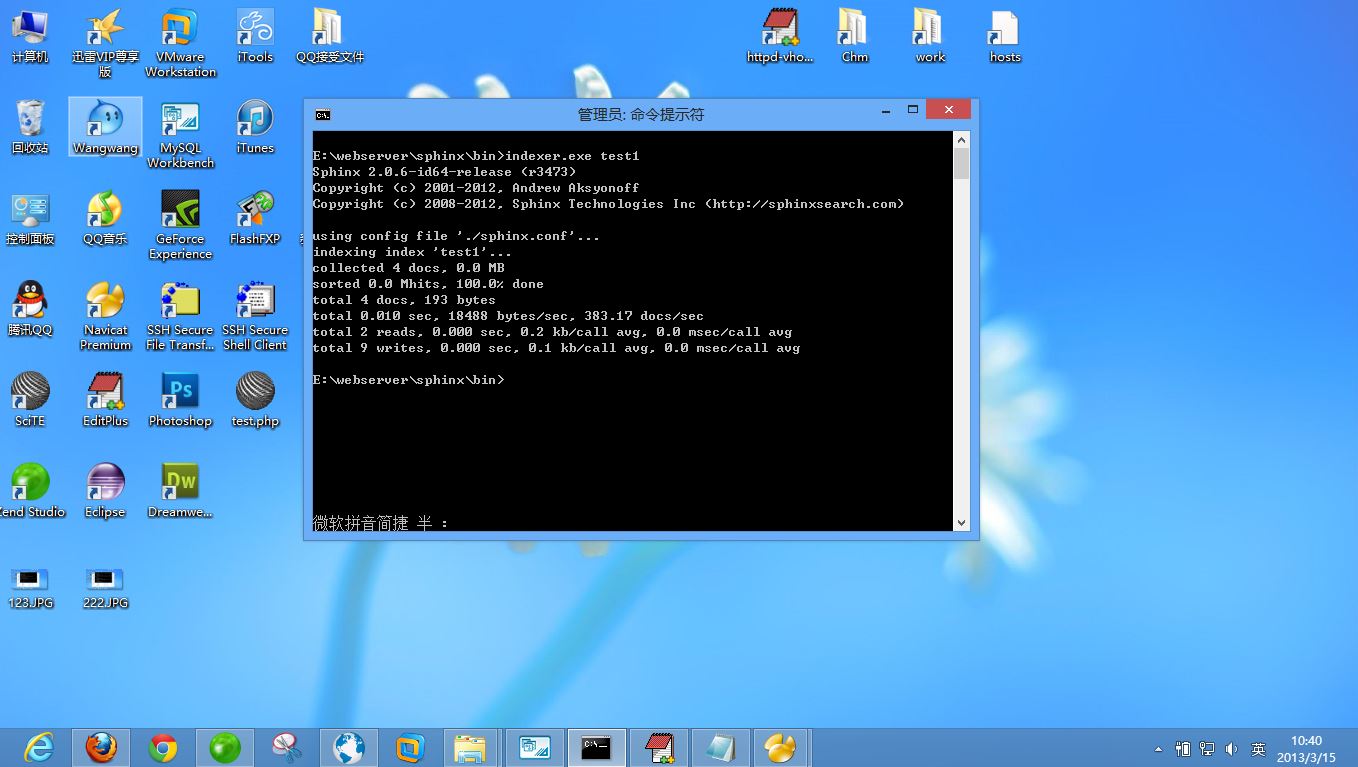
Task: Open the iTunes desktop shortcut
Action: (255, 126)
